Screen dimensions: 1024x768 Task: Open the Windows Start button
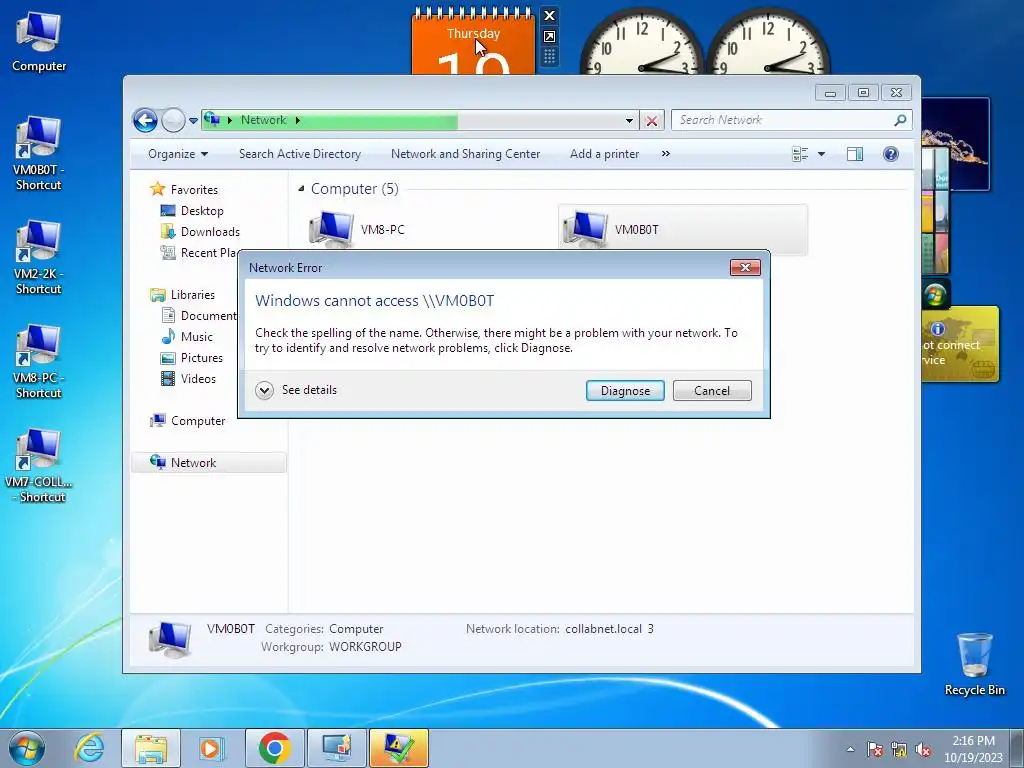coord(26,748)
